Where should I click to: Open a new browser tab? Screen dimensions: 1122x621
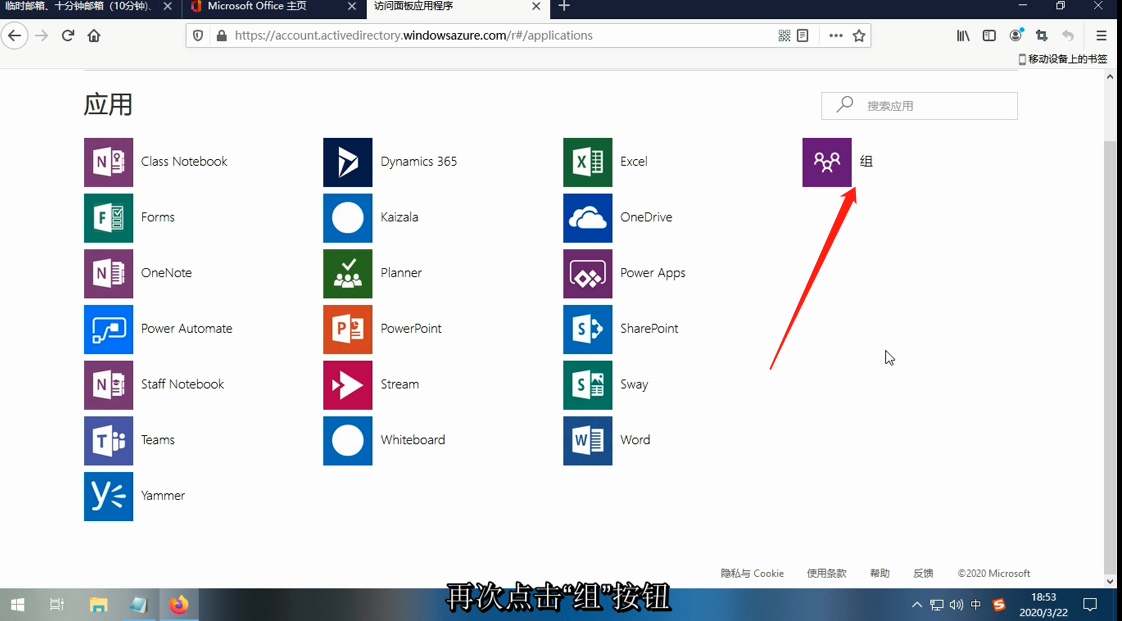[x=564, y=6]
